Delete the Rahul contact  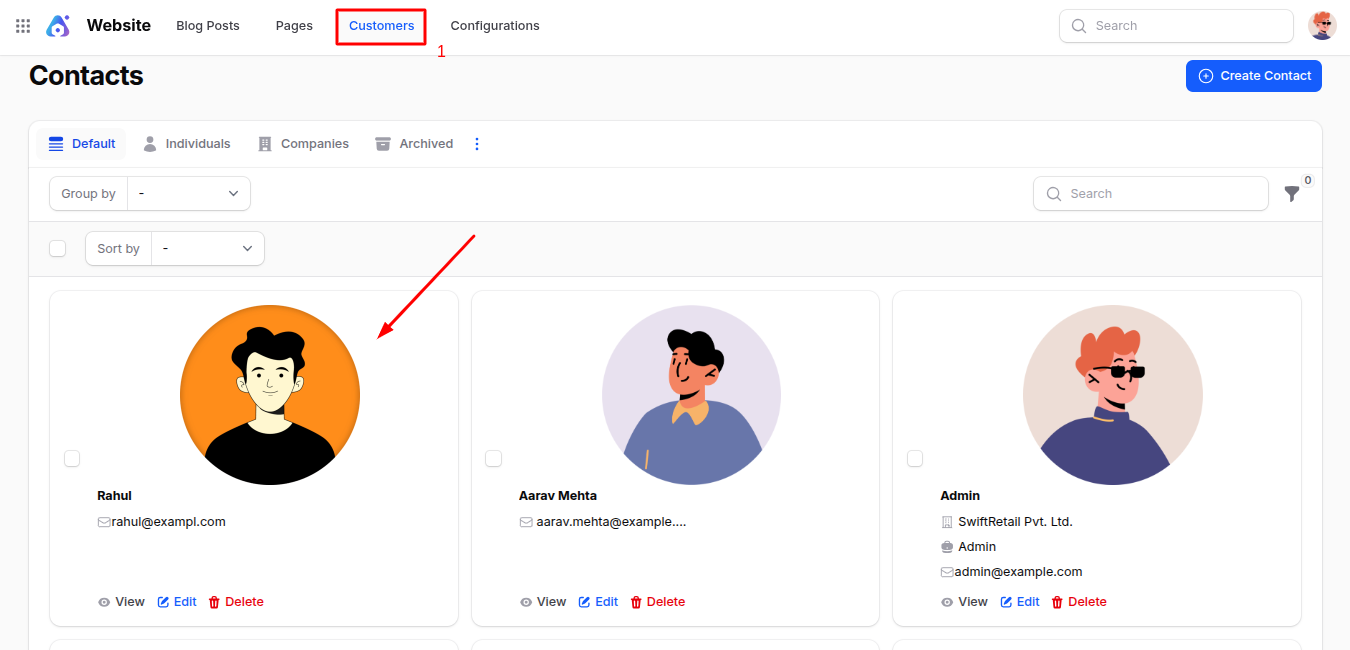click(x=236, y=602)
